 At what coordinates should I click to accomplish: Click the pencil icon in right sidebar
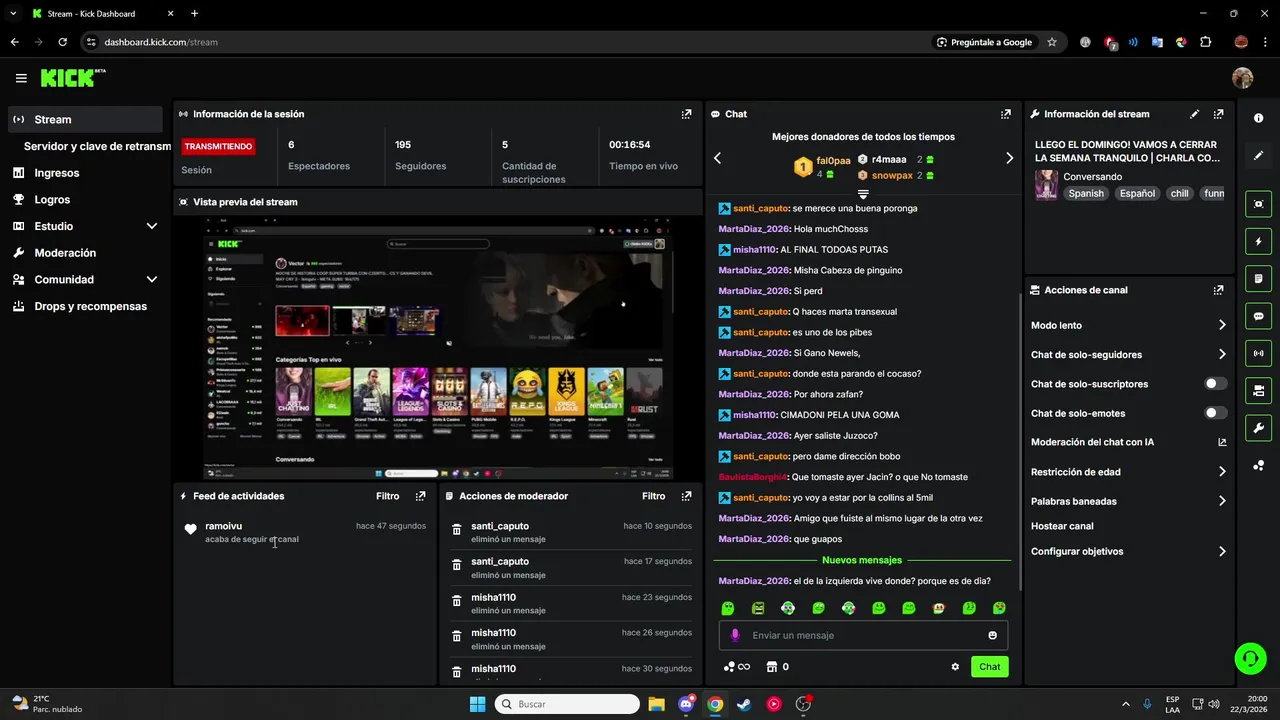click(1258, 156)
